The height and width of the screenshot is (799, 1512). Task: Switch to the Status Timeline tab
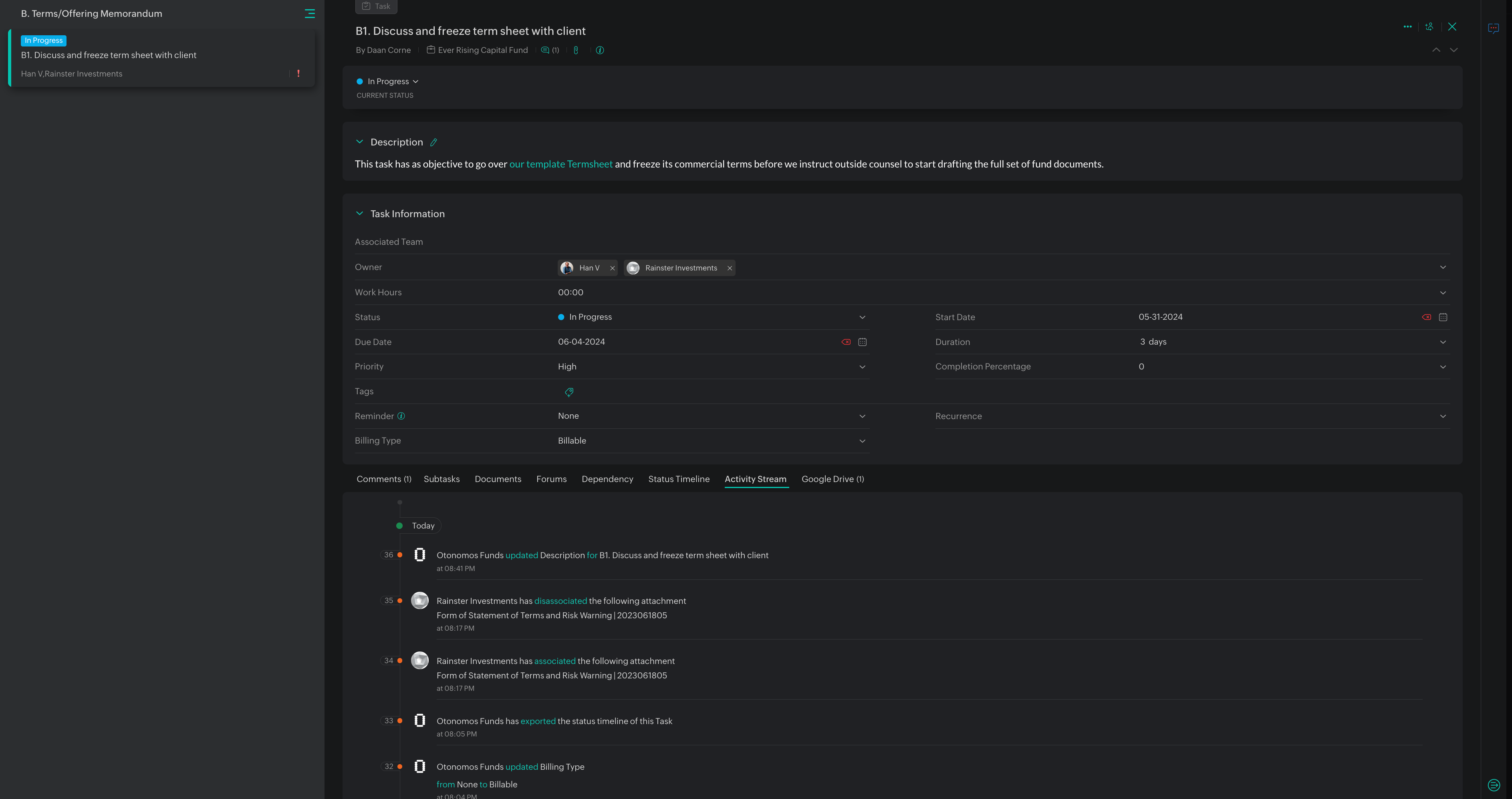pos(679,479)
